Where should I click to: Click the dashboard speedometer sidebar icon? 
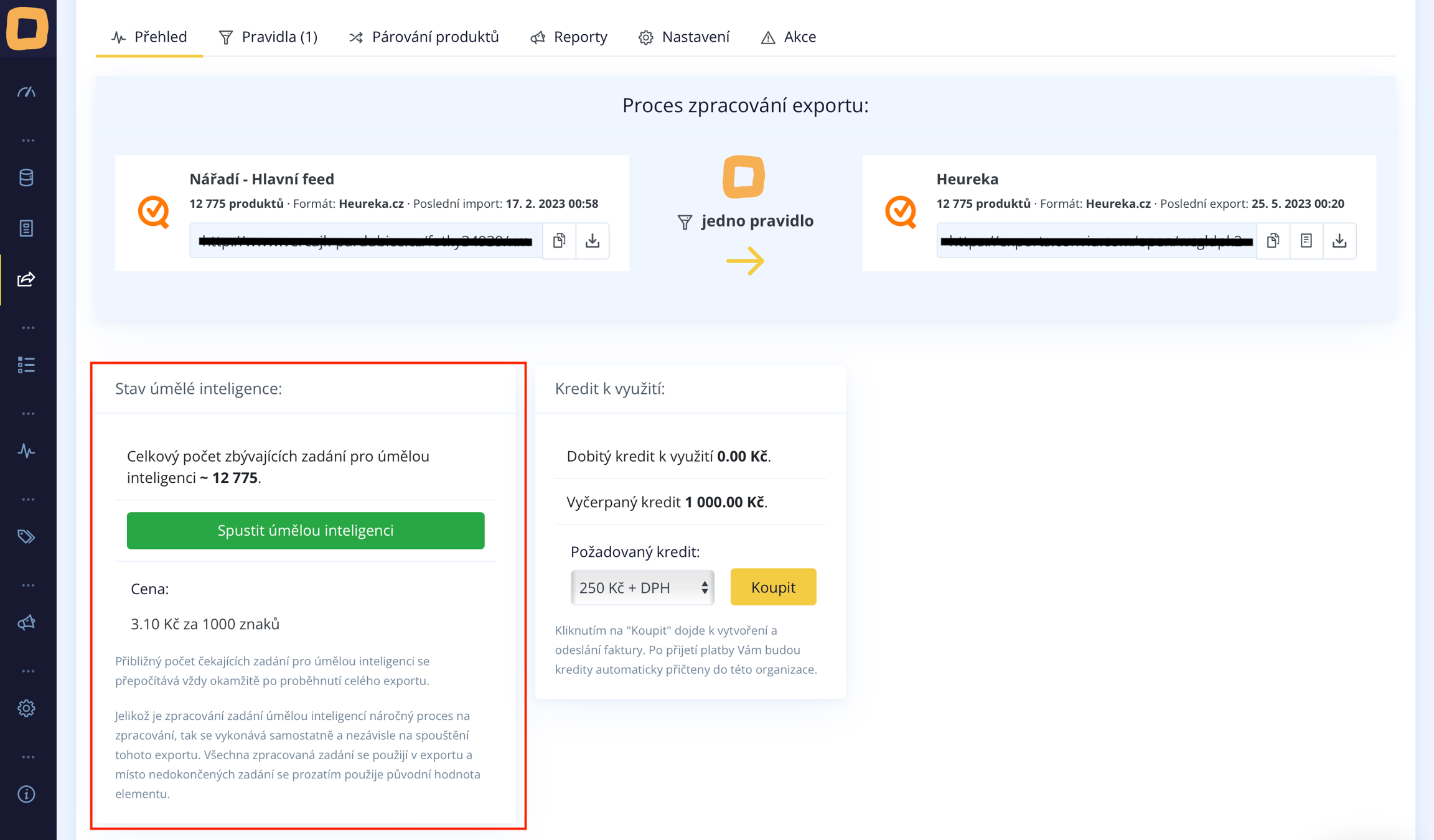26,93
